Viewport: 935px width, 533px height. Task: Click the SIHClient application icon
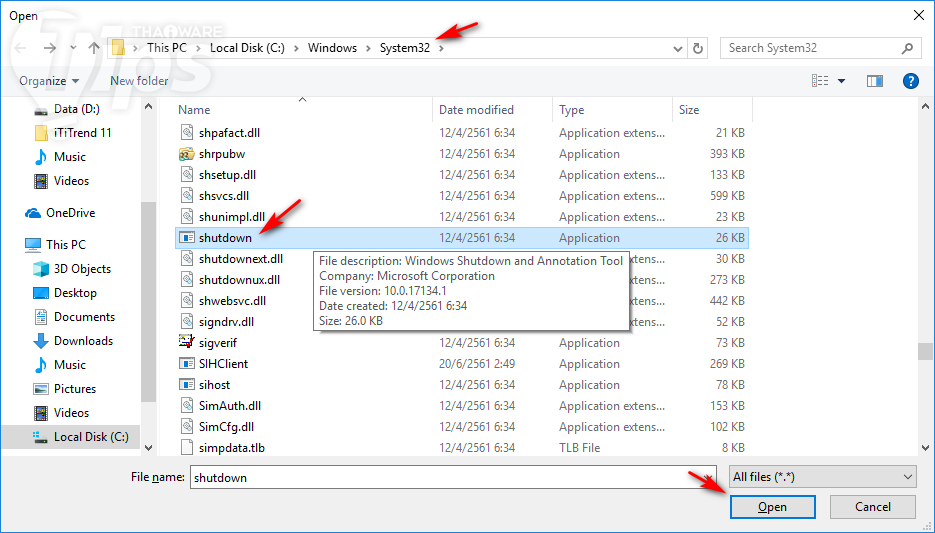pos(187,364)
